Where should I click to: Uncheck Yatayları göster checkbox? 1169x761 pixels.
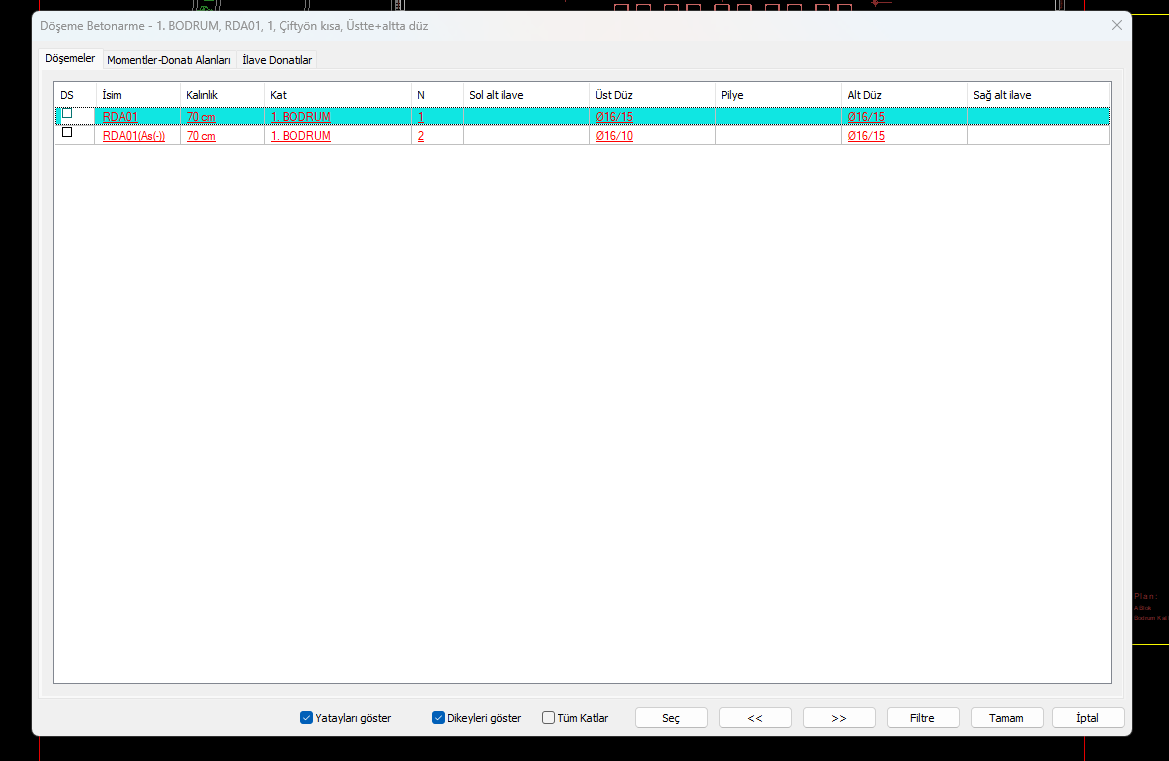pyautogui.click(x=306, y=718)
